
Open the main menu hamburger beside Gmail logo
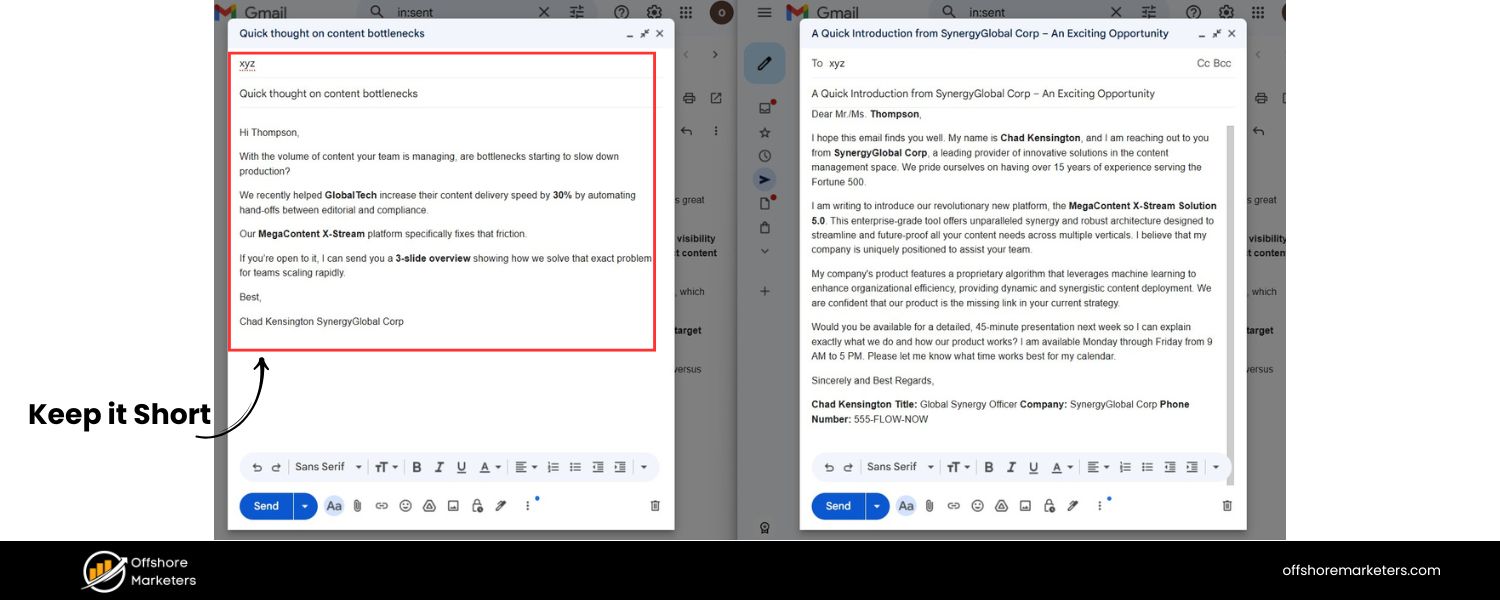point(765,12)
